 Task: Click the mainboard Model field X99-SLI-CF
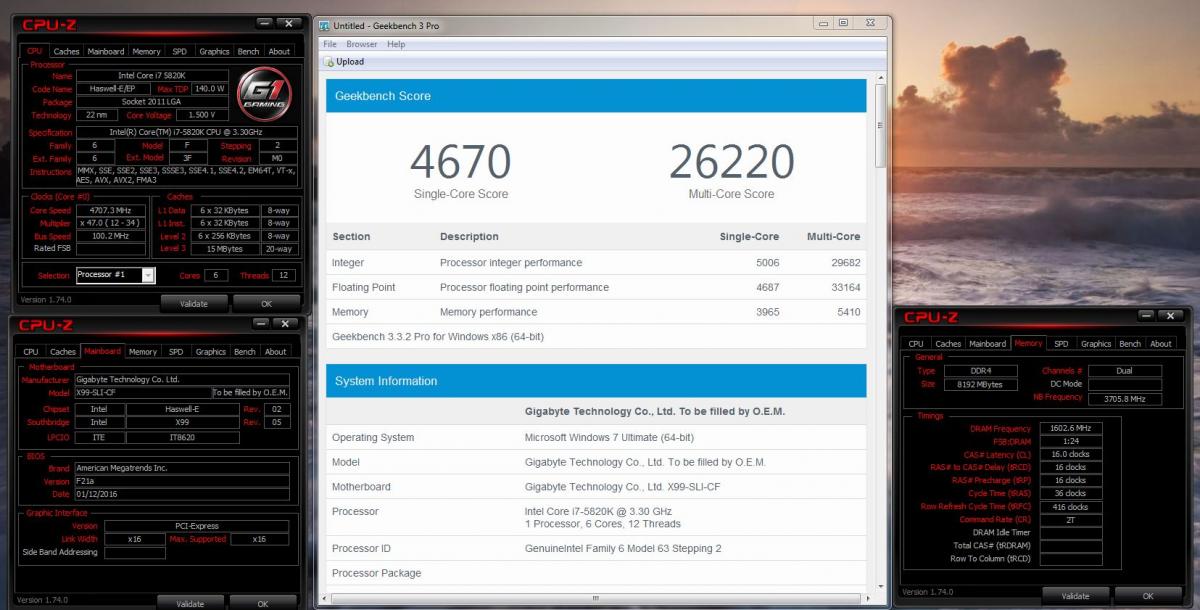[x=143, y=393]
